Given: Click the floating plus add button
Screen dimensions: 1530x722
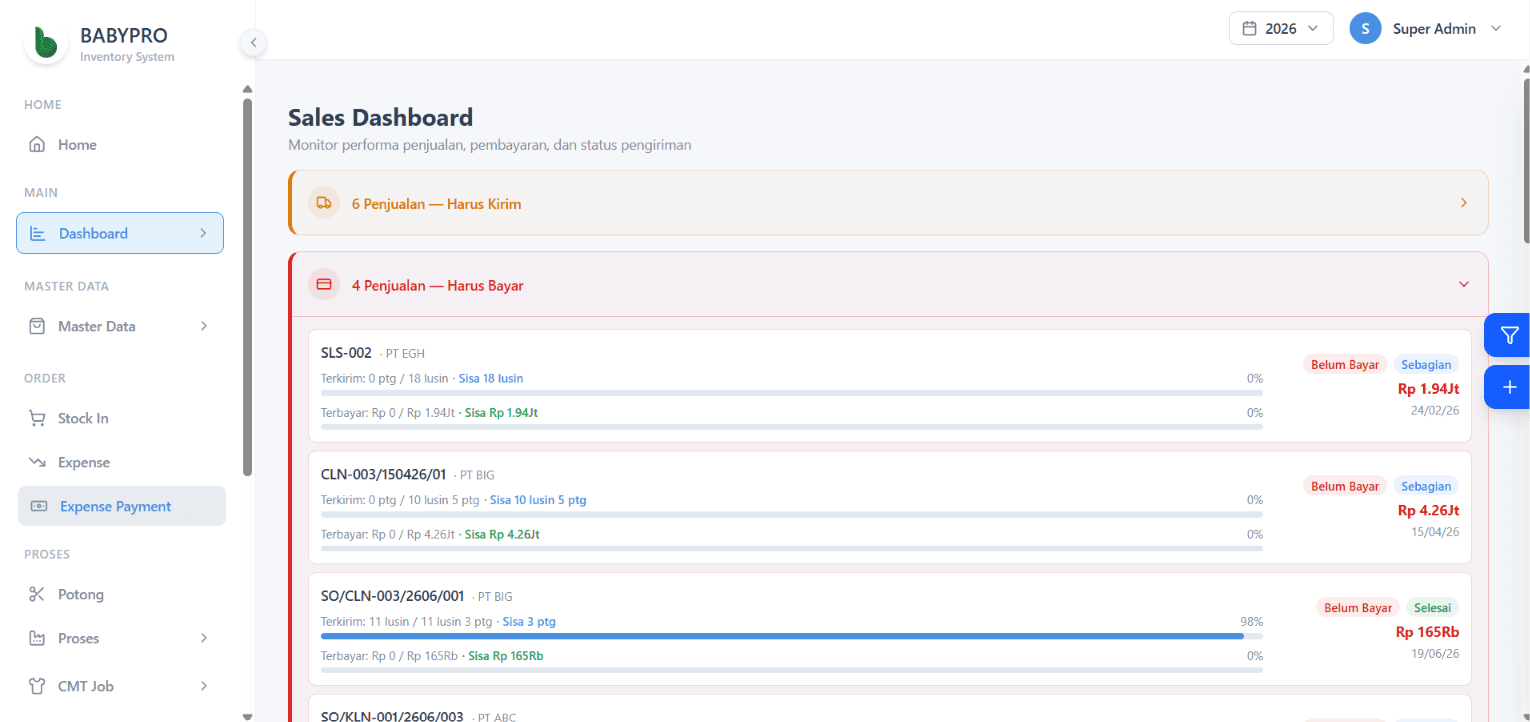Looking at the screenshot, I should (x=1508, y=387).
